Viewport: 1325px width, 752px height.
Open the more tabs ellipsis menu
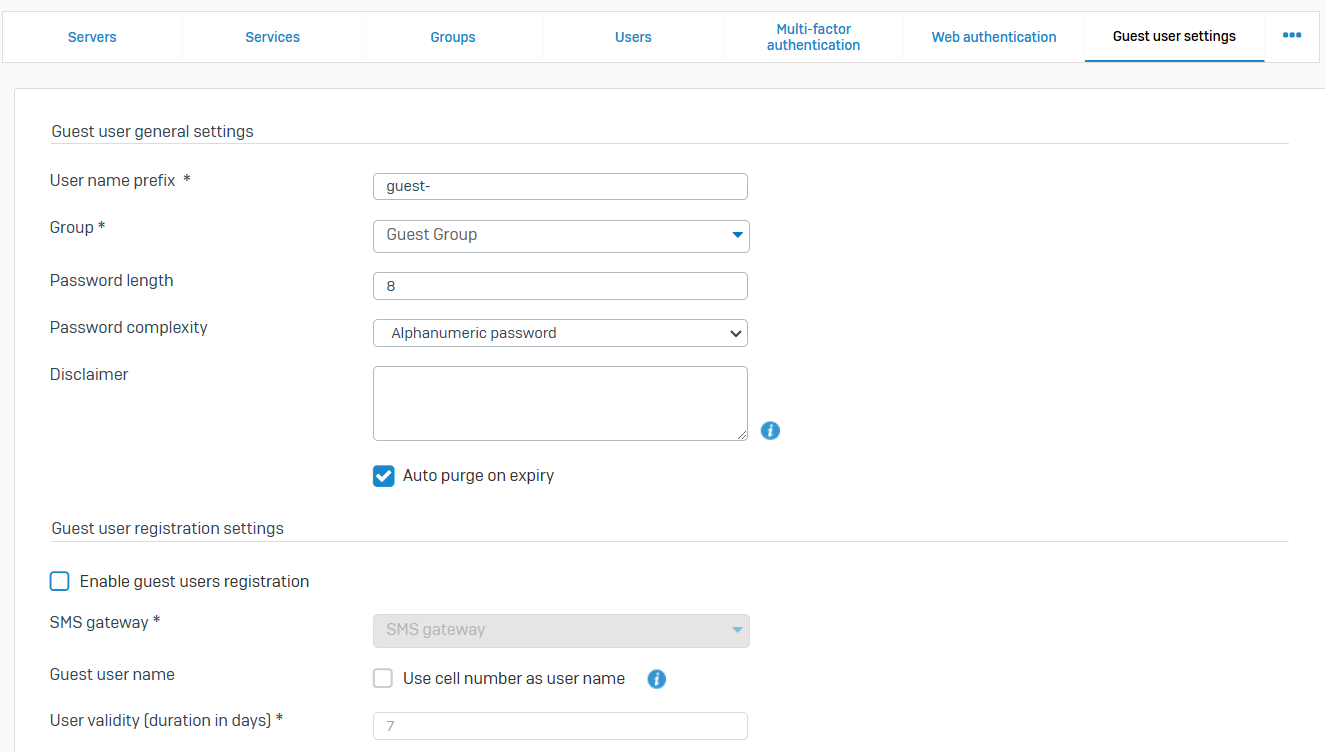[x=1292, y=36]
